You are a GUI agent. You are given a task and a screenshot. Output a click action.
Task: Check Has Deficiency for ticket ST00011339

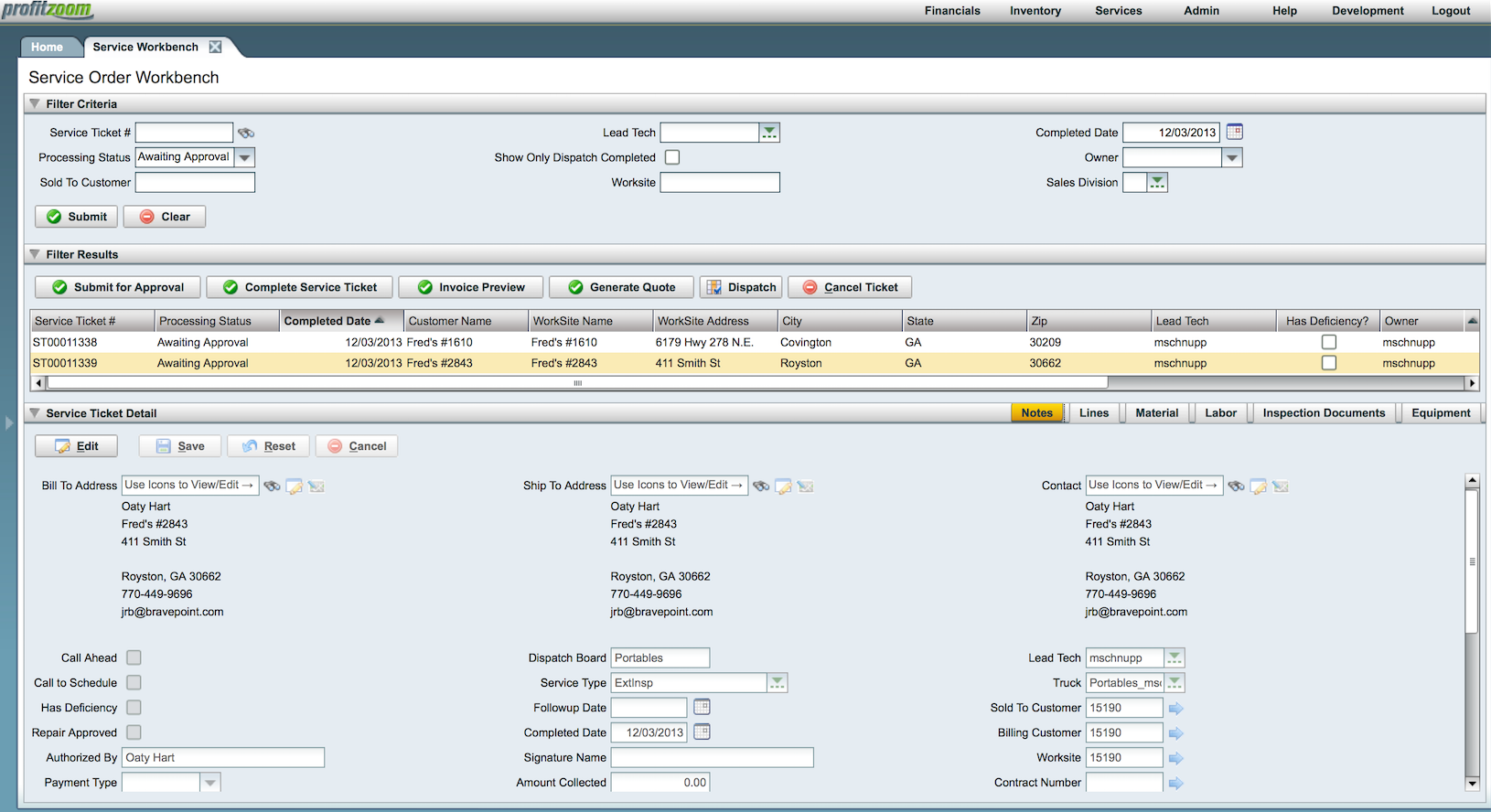(1329, 363)
